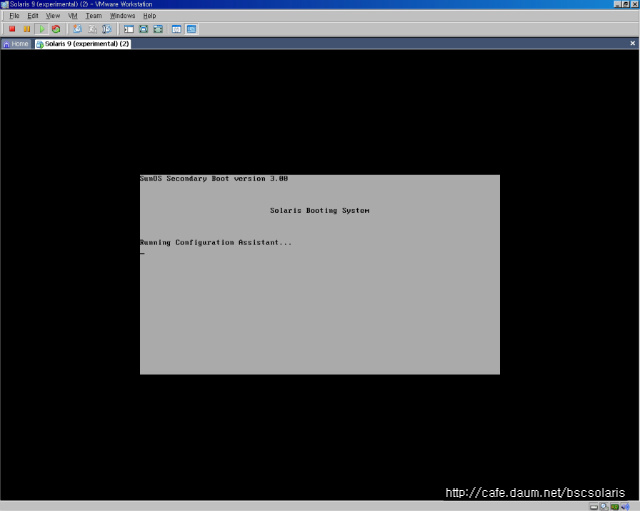Click the network adapter status icon

click(x=615, y=507)
